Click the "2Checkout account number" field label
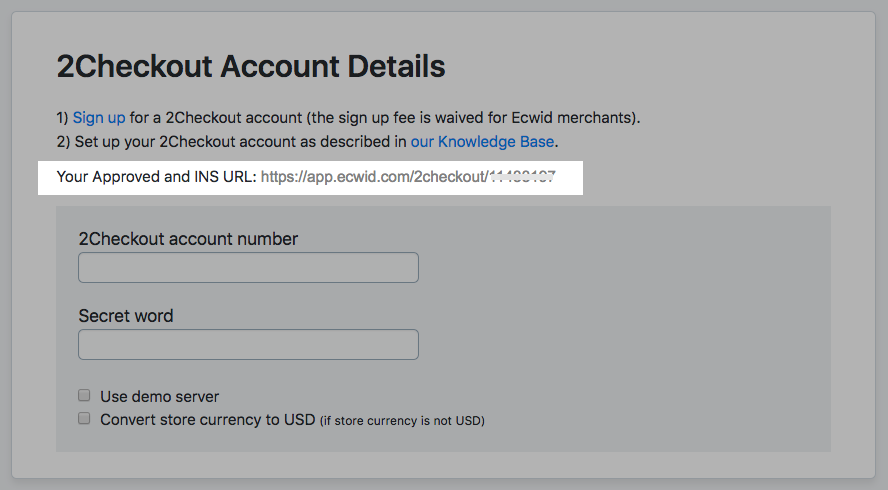The image size is (888, 490). [x=188, y=239]
